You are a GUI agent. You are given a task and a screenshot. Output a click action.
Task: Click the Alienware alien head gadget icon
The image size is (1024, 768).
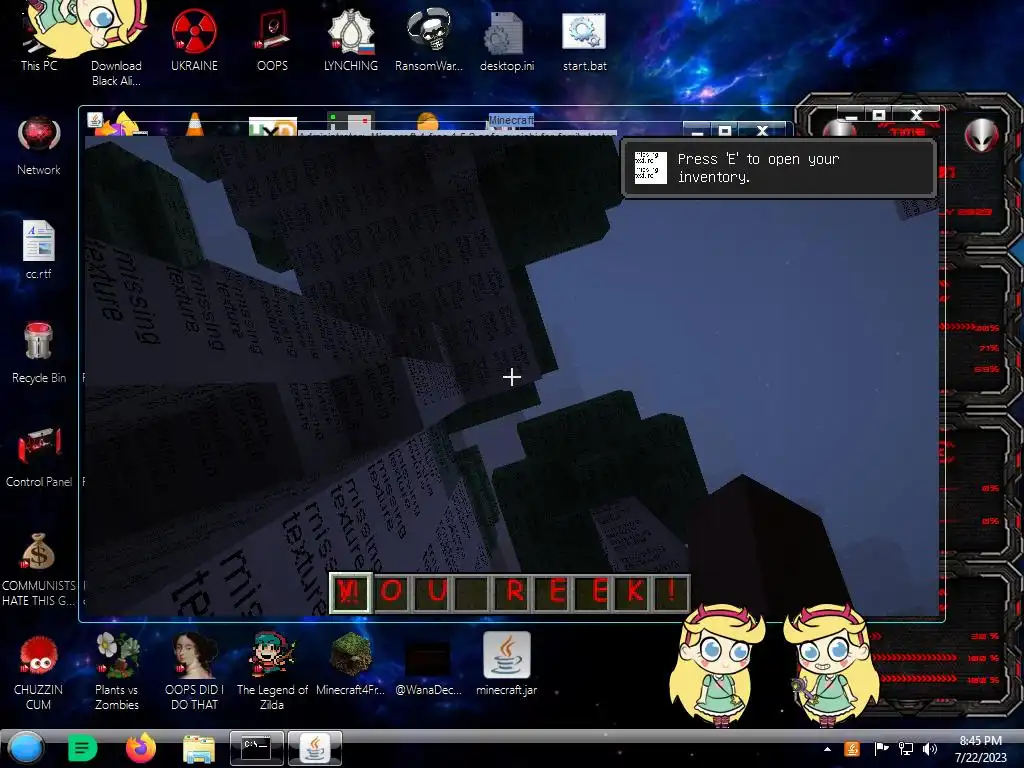click(x=981, y=135)
